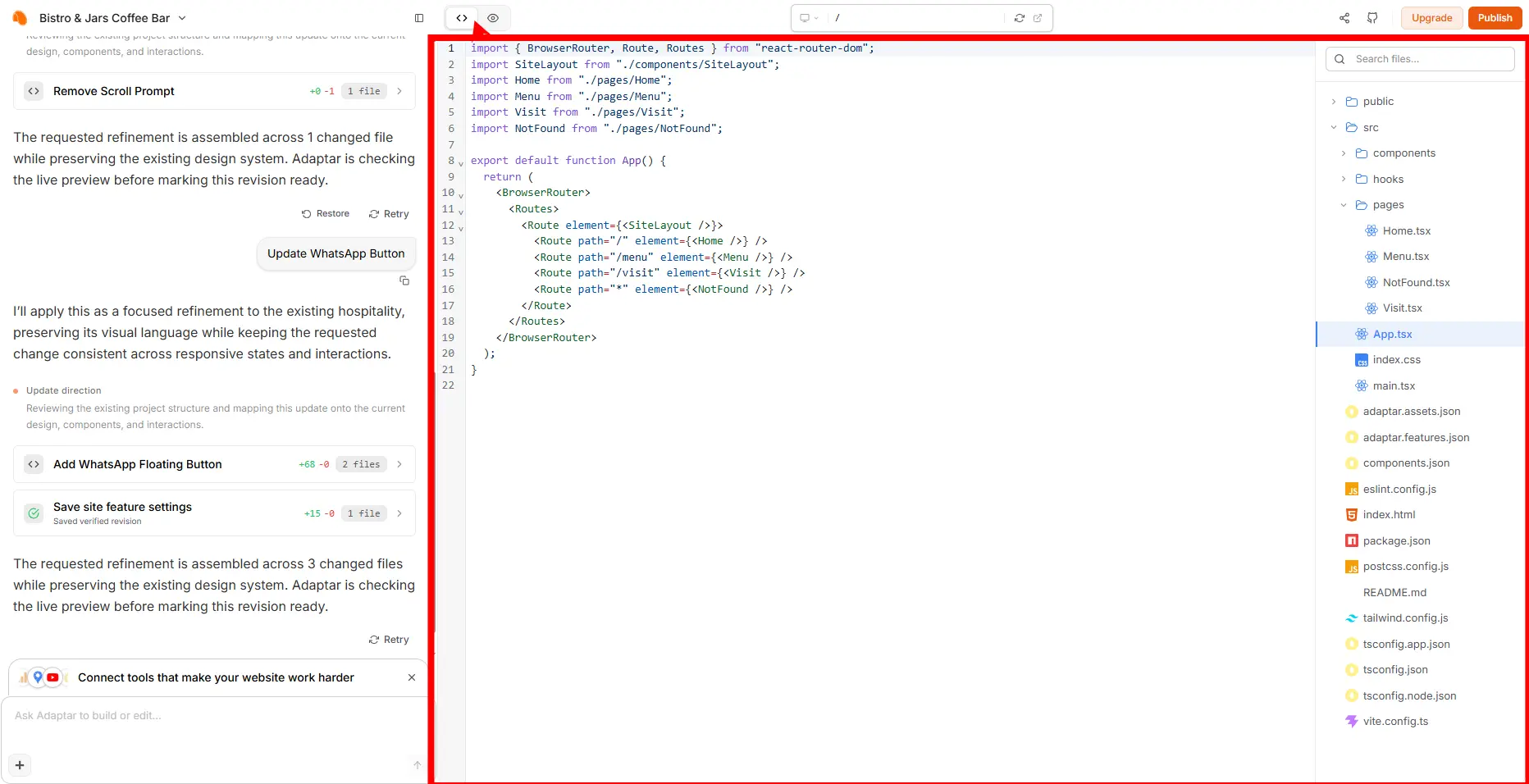Copy the Update WhatsApp Button message

tap(404, 280)
